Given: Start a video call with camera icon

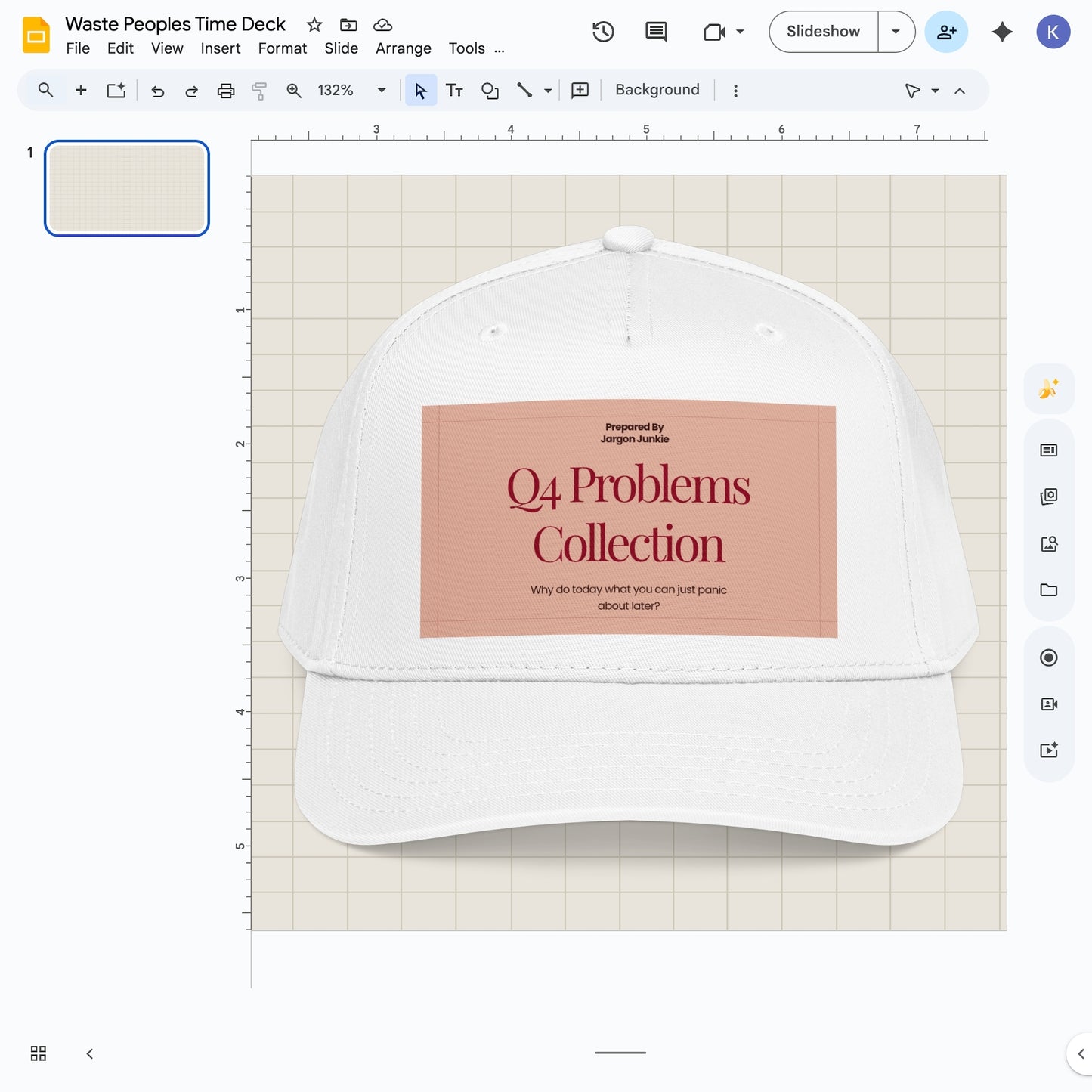Looking at the screenshot, I should 714,32.
